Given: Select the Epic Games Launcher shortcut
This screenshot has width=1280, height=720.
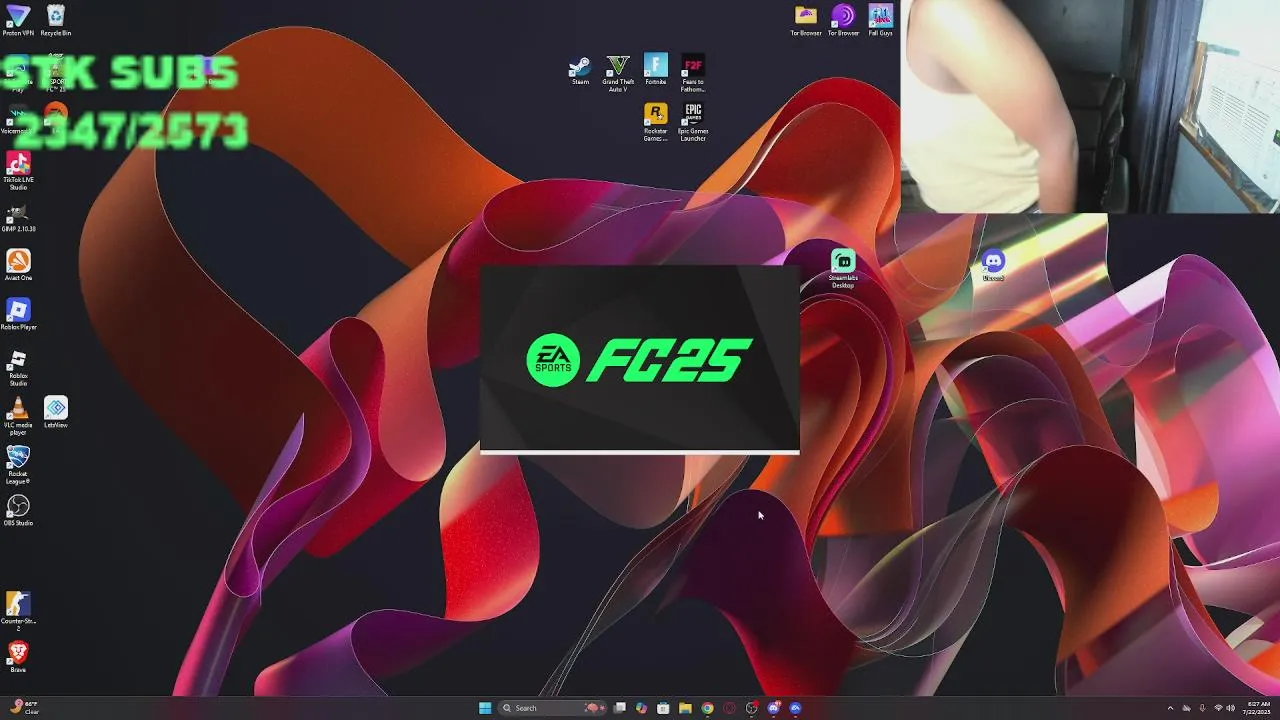Looking at the screenshot, I should [x=693, y=122].
